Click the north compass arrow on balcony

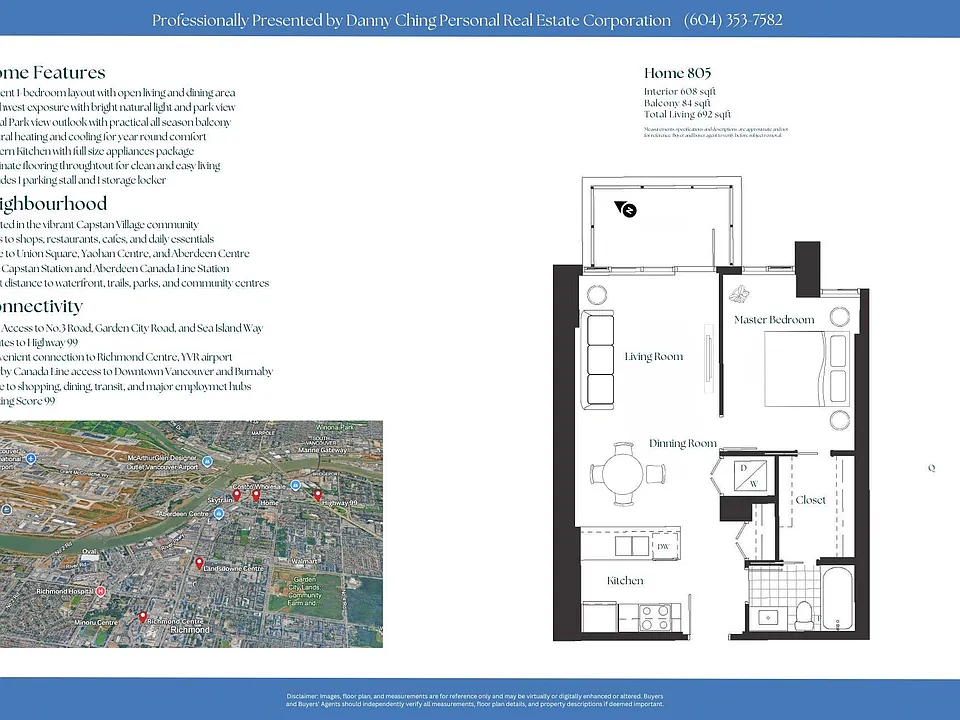point(626,209)
